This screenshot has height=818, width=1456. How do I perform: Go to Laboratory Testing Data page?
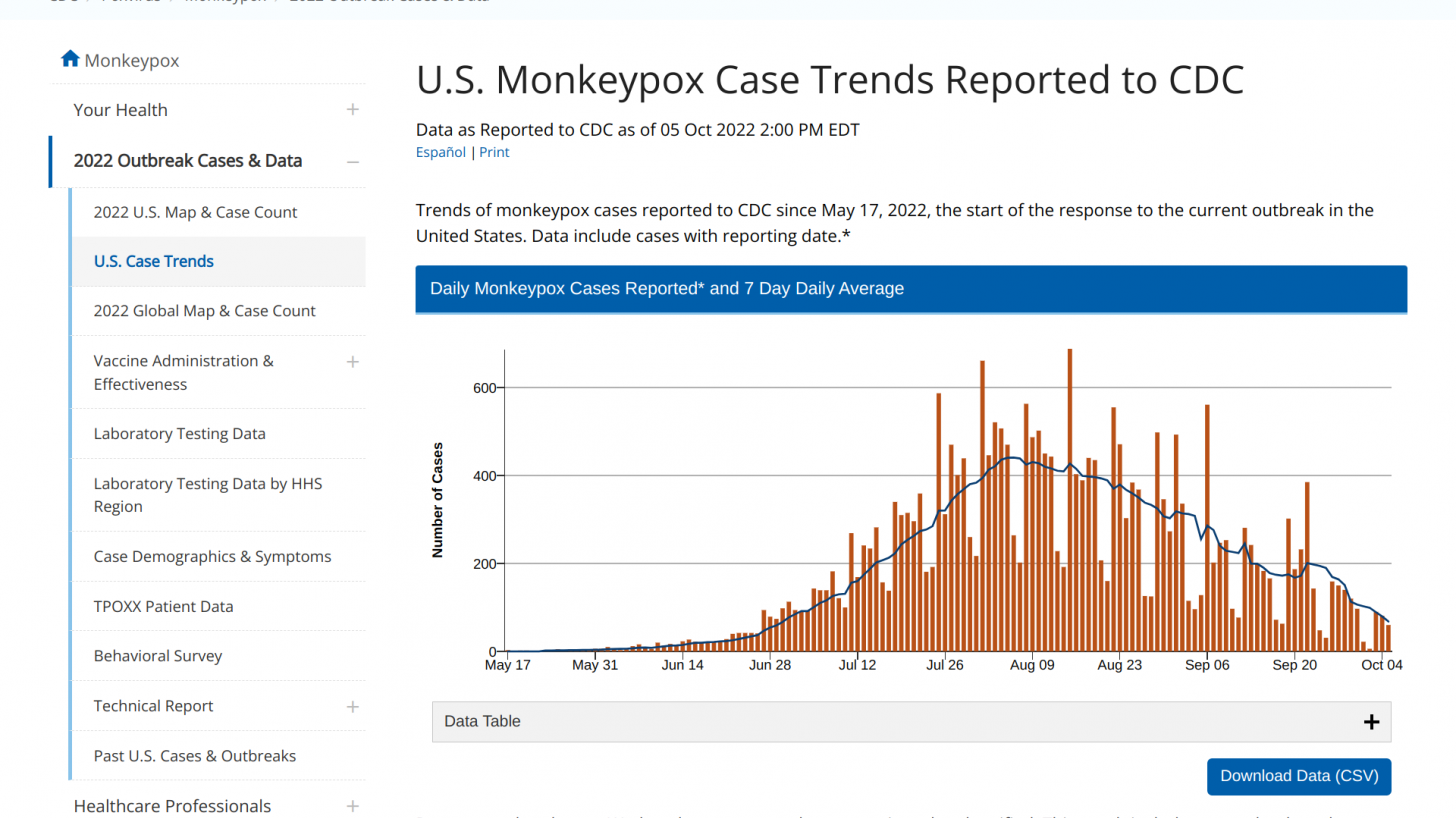(179, 434)
